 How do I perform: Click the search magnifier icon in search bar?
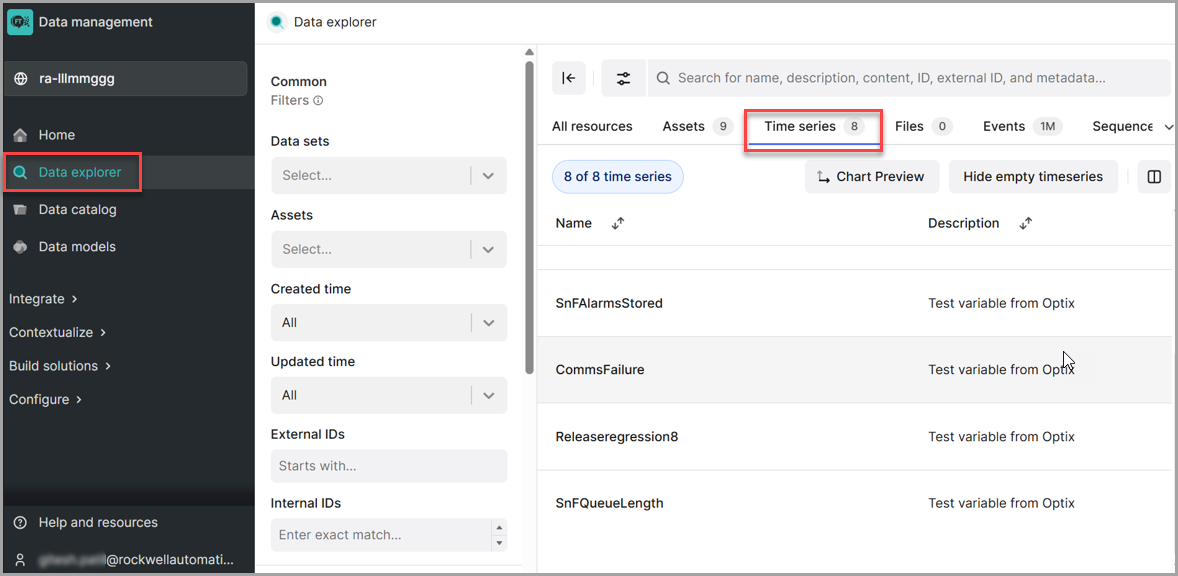[x=663, y=78]
